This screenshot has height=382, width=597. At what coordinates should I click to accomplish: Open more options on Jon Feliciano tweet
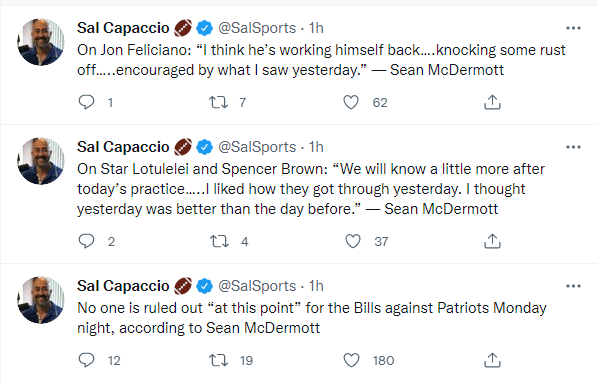coord(573,28)
